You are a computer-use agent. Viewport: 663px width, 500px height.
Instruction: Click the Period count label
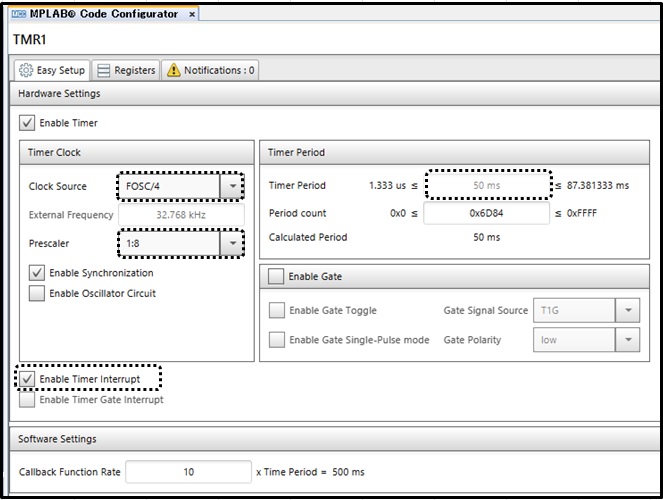(298, 213)
